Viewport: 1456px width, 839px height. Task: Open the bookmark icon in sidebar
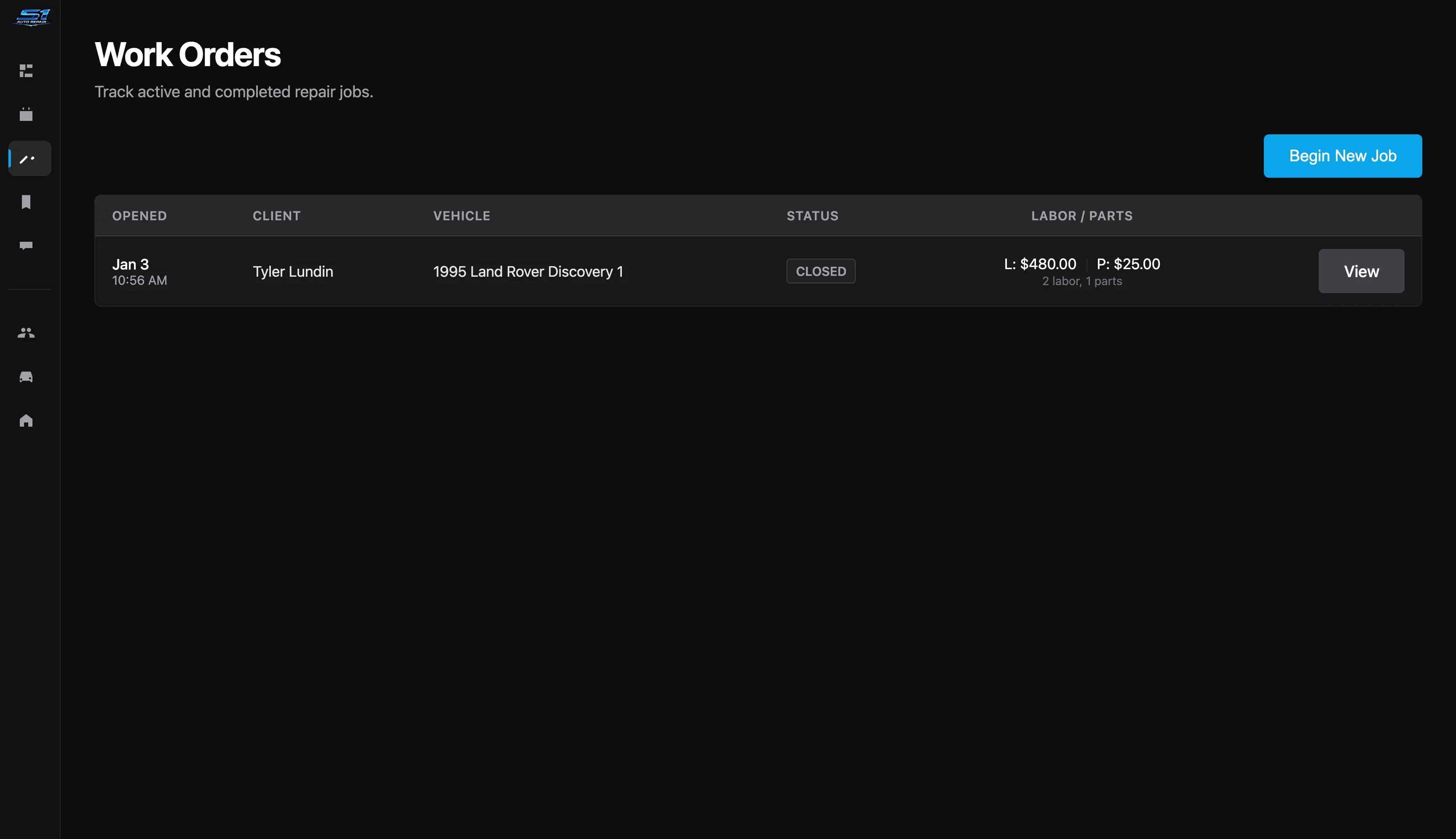click(26, 202)
